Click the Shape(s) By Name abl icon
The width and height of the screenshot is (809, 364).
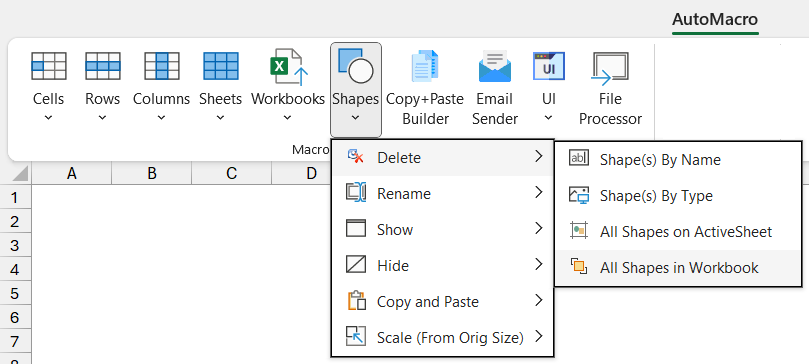tap(578, 158)
